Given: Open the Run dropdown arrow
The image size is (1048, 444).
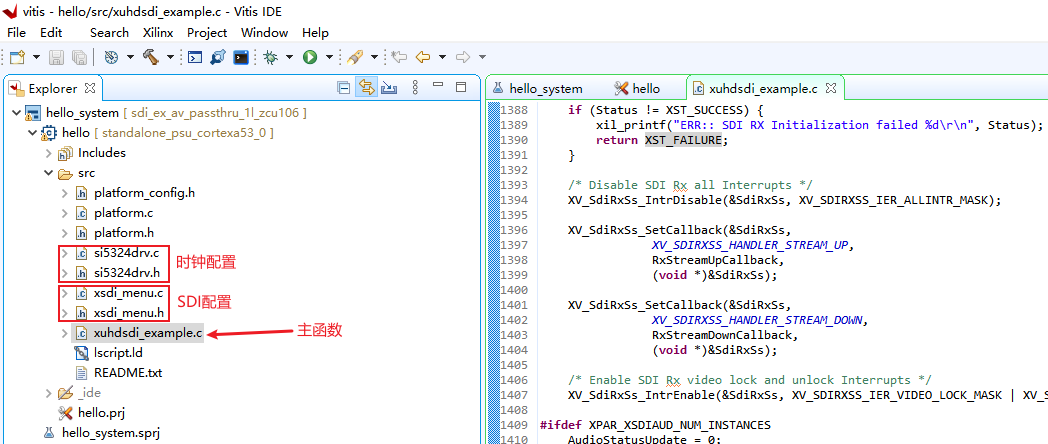Looking at the screenshot, I should click(x=329, y=58).
